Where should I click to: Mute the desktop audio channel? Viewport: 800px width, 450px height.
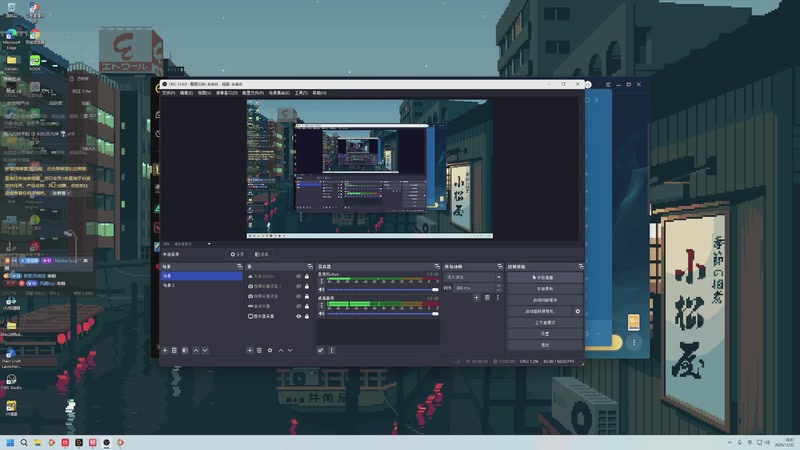(x=321, y=314)
